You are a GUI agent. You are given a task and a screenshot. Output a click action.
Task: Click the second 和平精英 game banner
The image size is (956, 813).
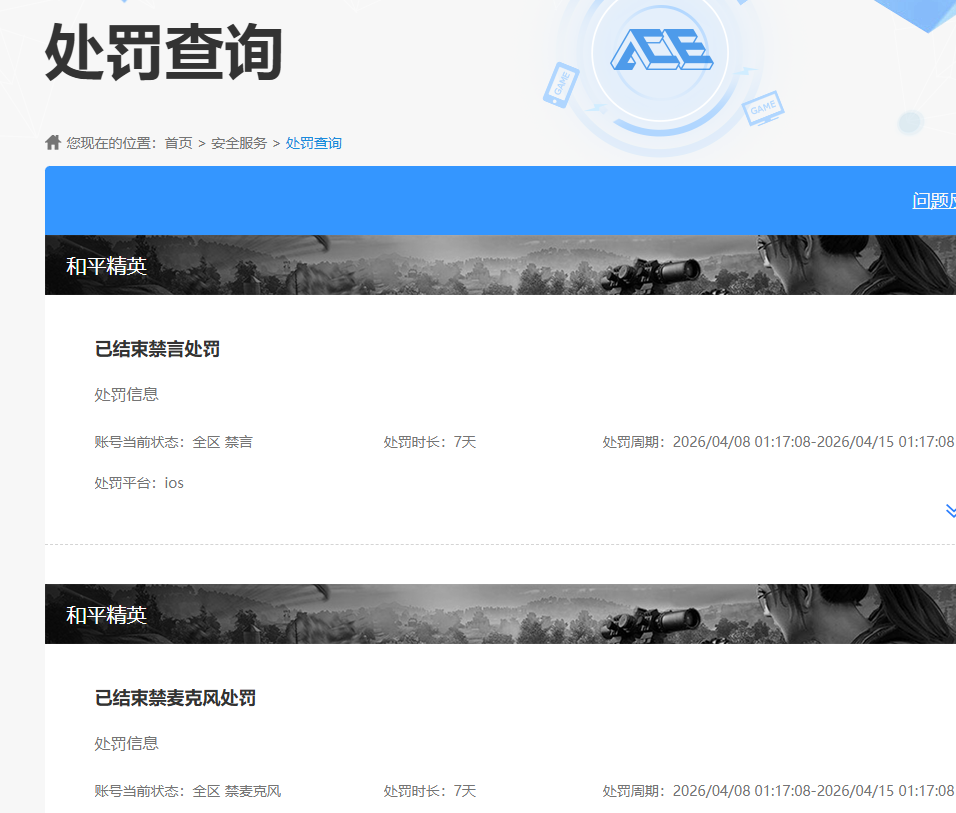coord(501,614)
